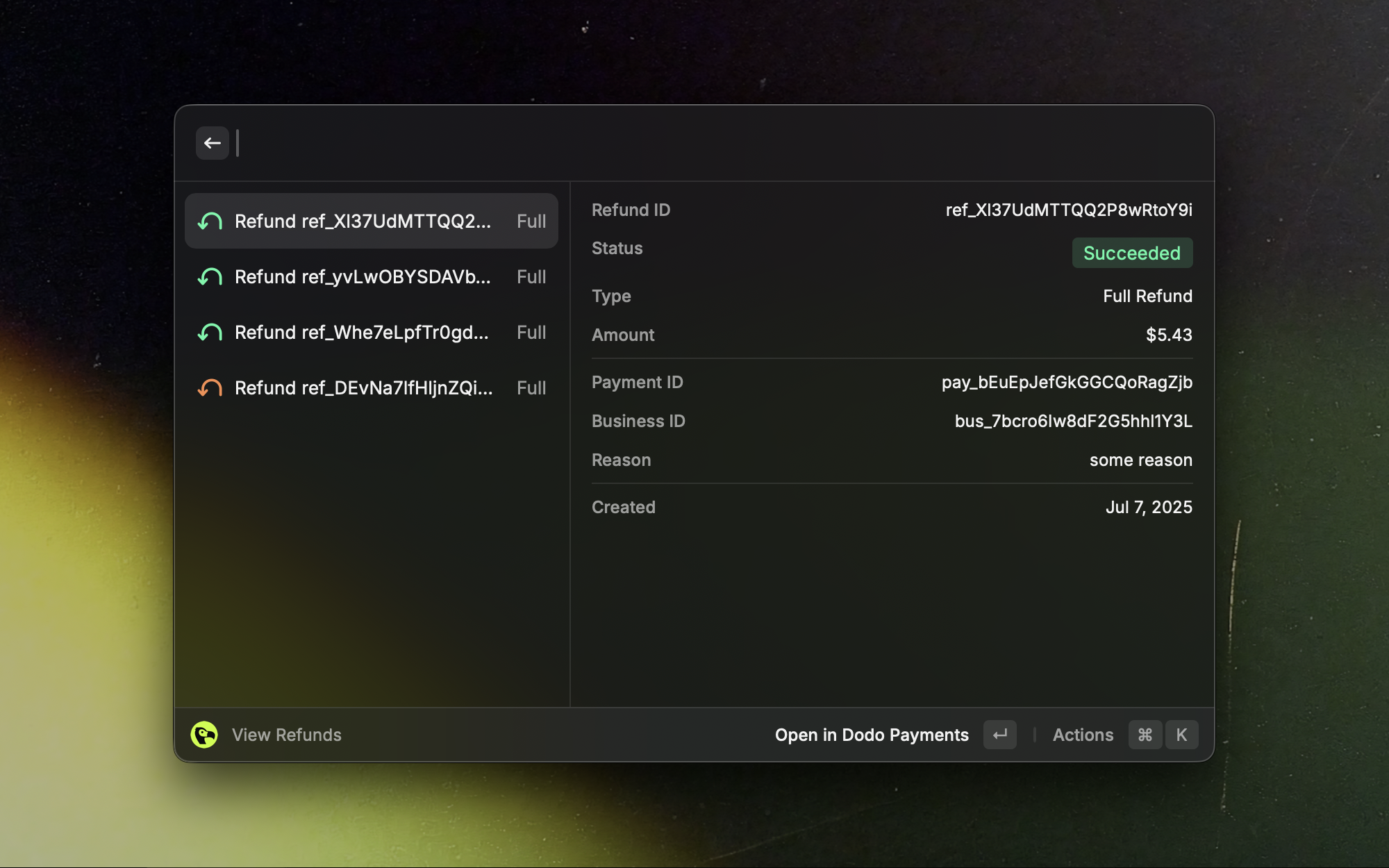The width and height of the screenshot is (1389, 868).
Task: Click the Full label on the first refund
Action: [x=531, y=221]
